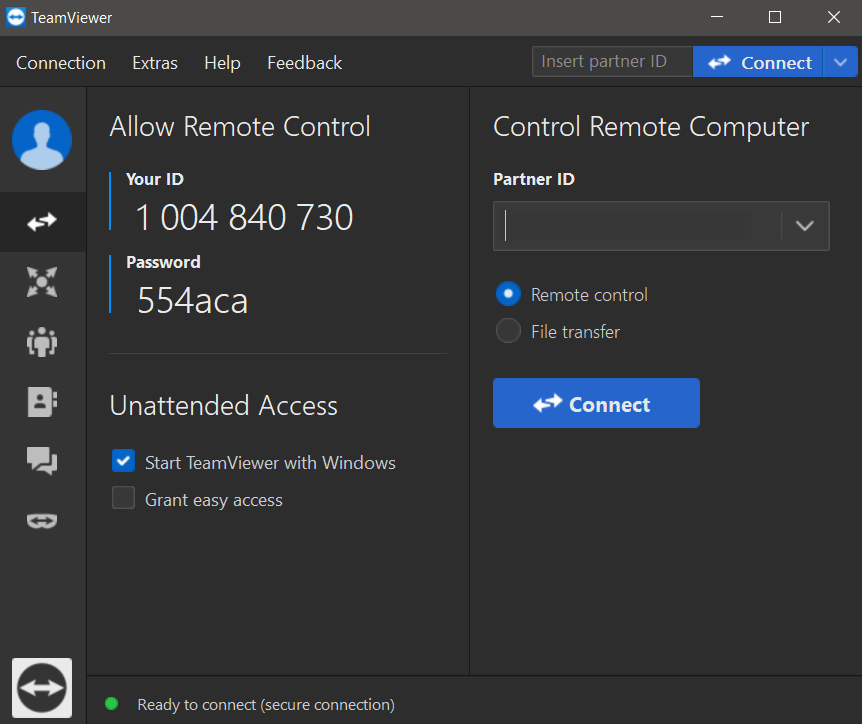The width and height of the screenshot is (862, 724).
Task: Open the Help menu
Action: click(x=222, y=63)
